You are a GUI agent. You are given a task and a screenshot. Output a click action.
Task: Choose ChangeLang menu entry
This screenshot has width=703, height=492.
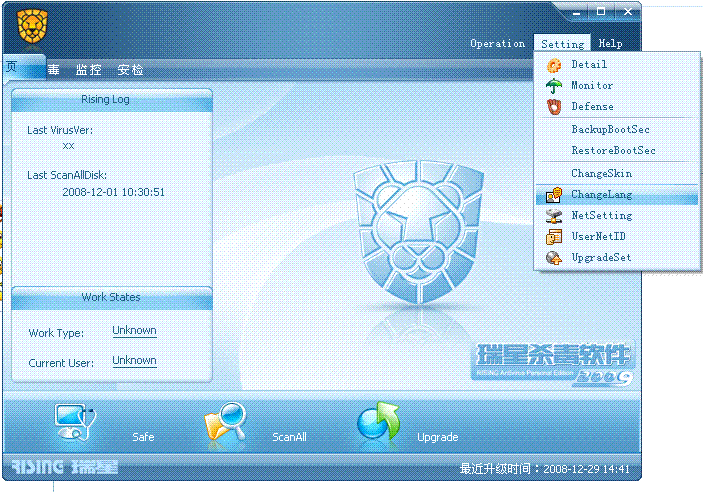pos(617,195)
